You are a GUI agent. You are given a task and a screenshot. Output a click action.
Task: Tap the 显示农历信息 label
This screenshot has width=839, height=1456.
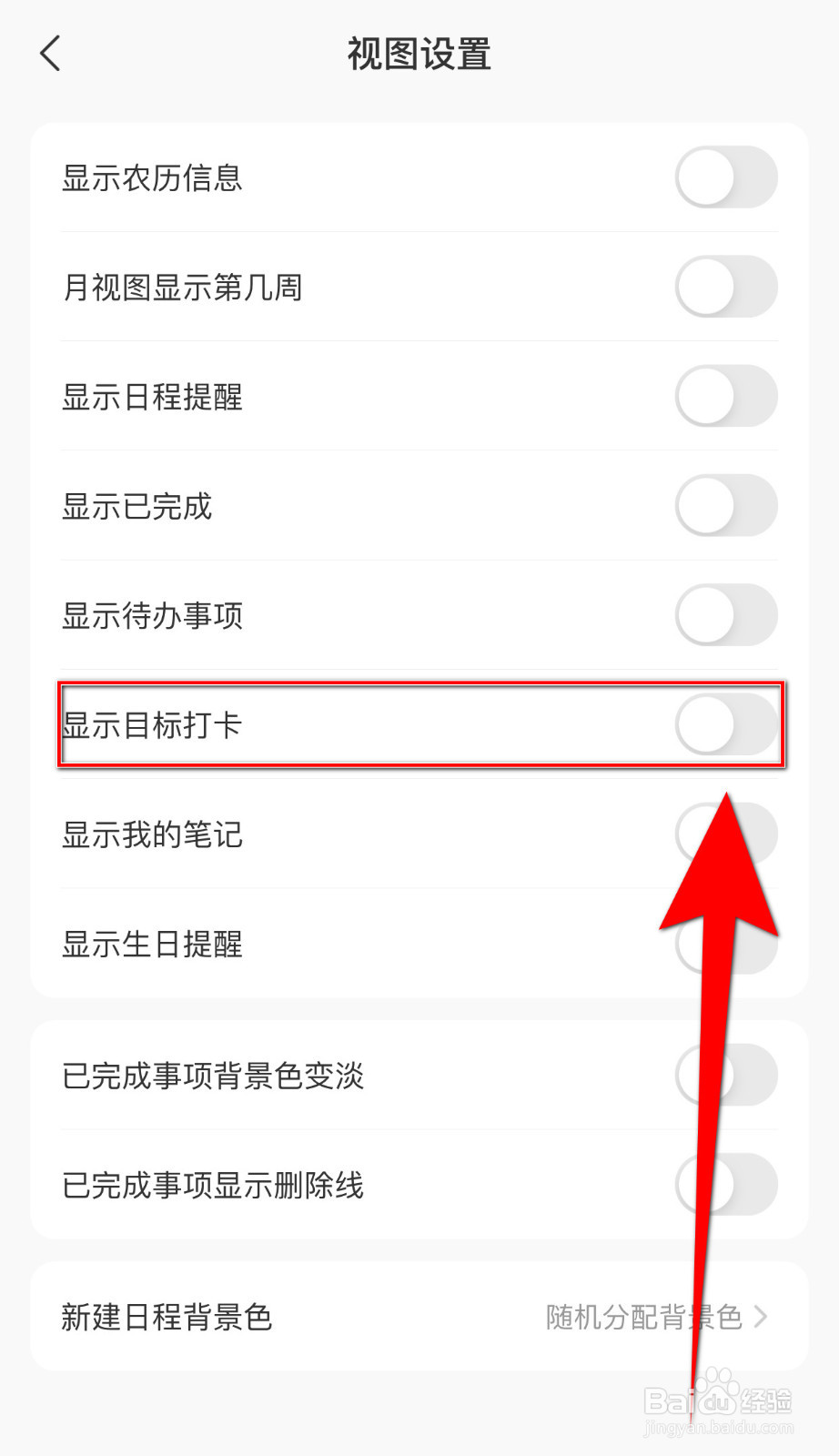point(152,177)
